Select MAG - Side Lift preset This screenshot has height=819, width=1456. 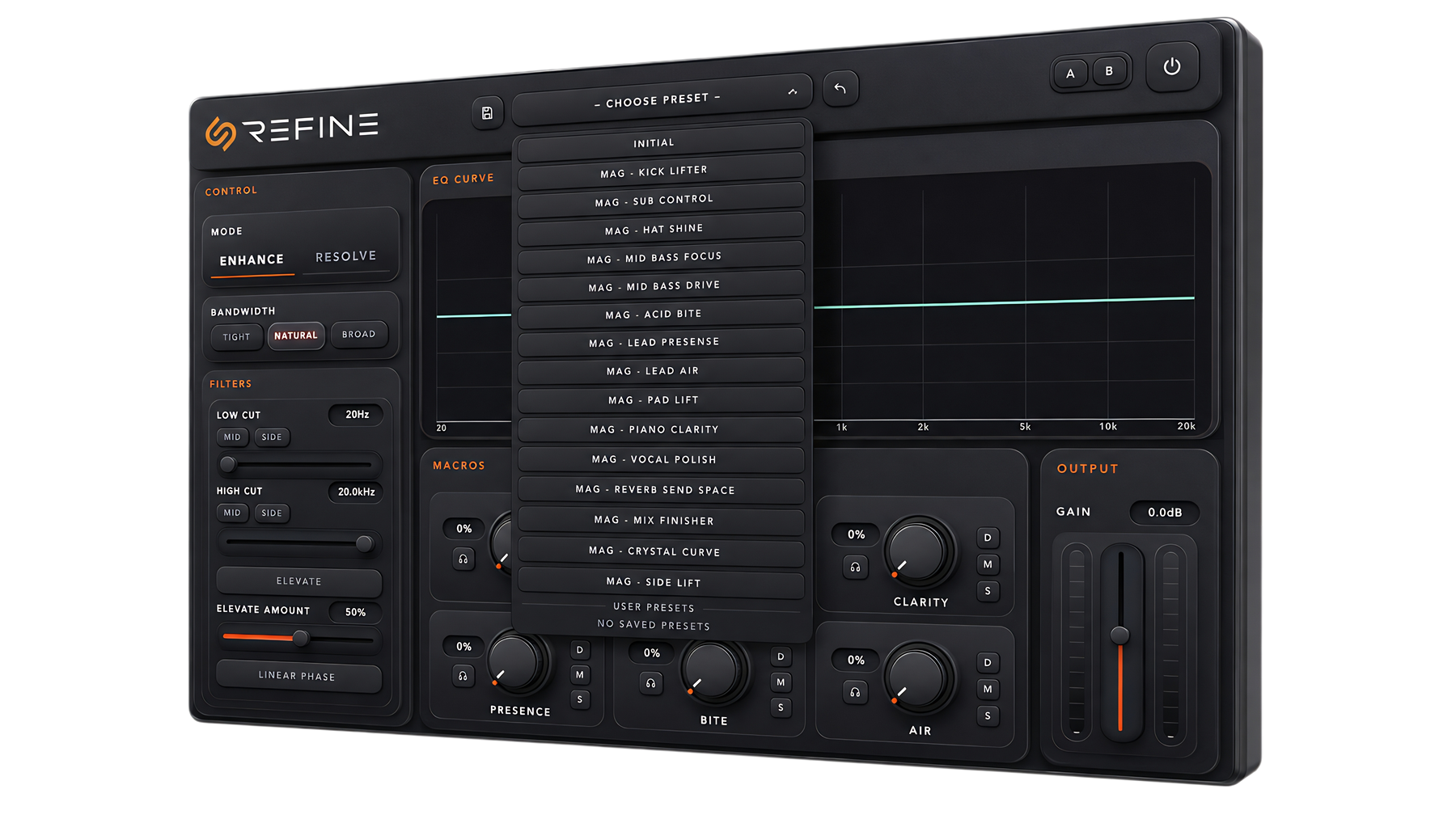661,582
